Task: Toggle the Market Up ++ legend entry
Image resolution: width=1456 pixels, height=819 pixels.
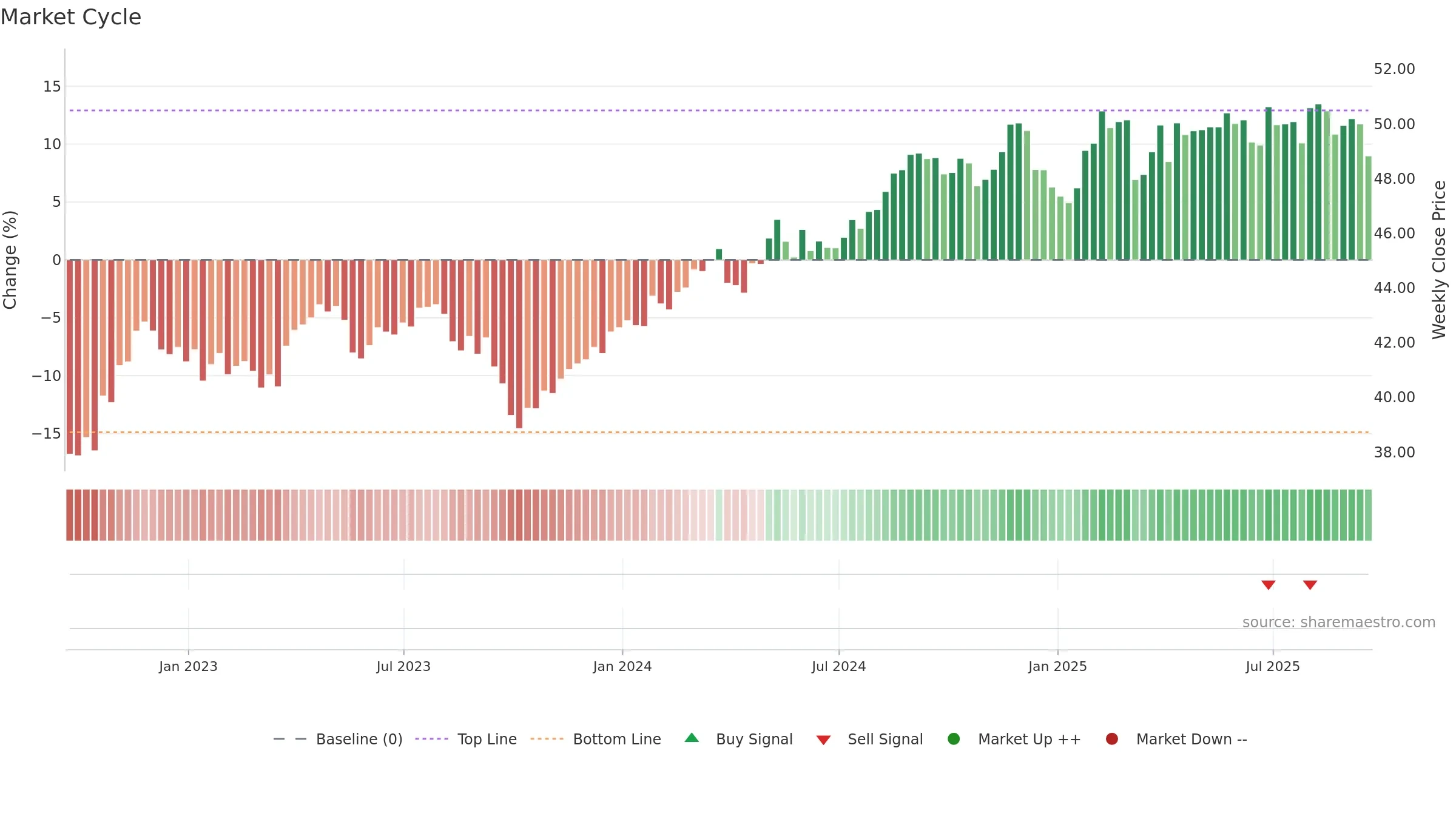Action: tap(1014, 739)
